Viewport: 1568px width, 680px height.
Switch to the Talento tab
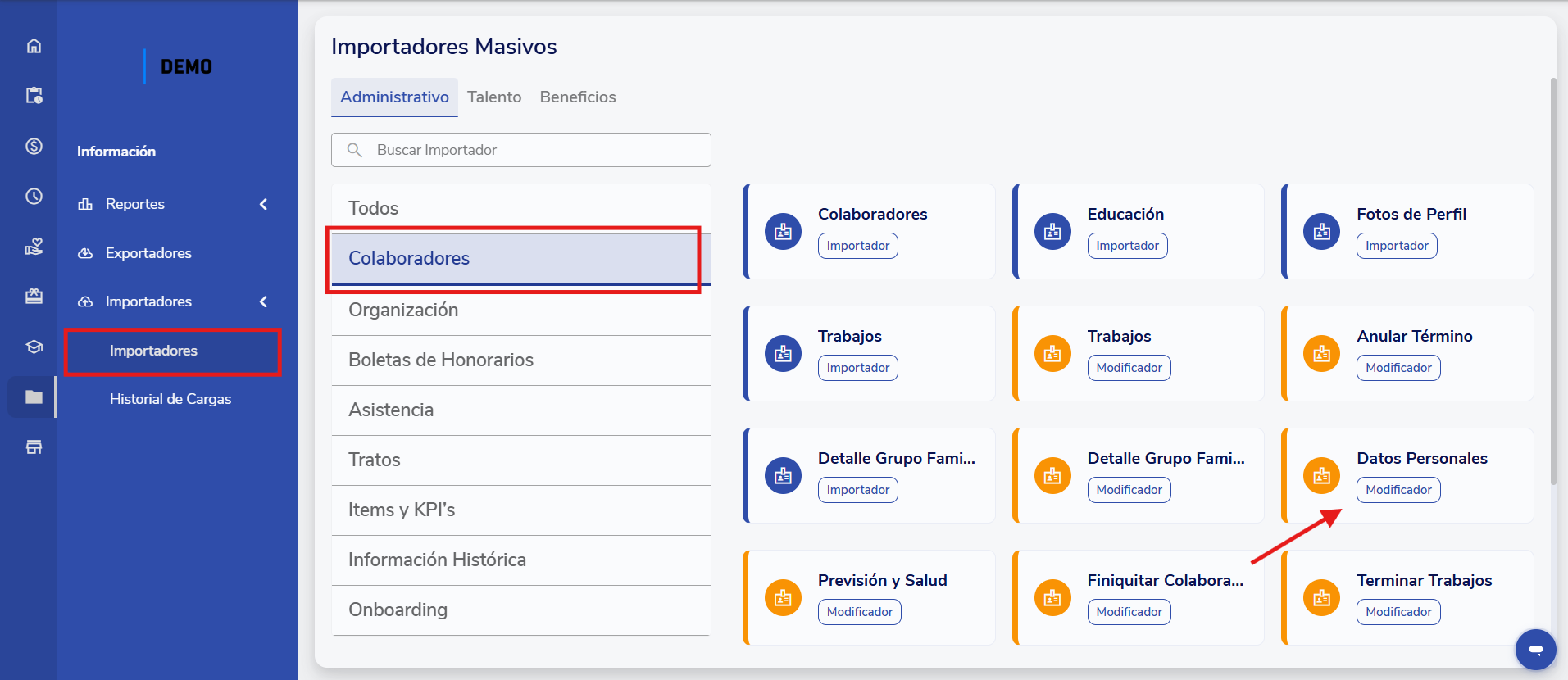pos(494,97)
